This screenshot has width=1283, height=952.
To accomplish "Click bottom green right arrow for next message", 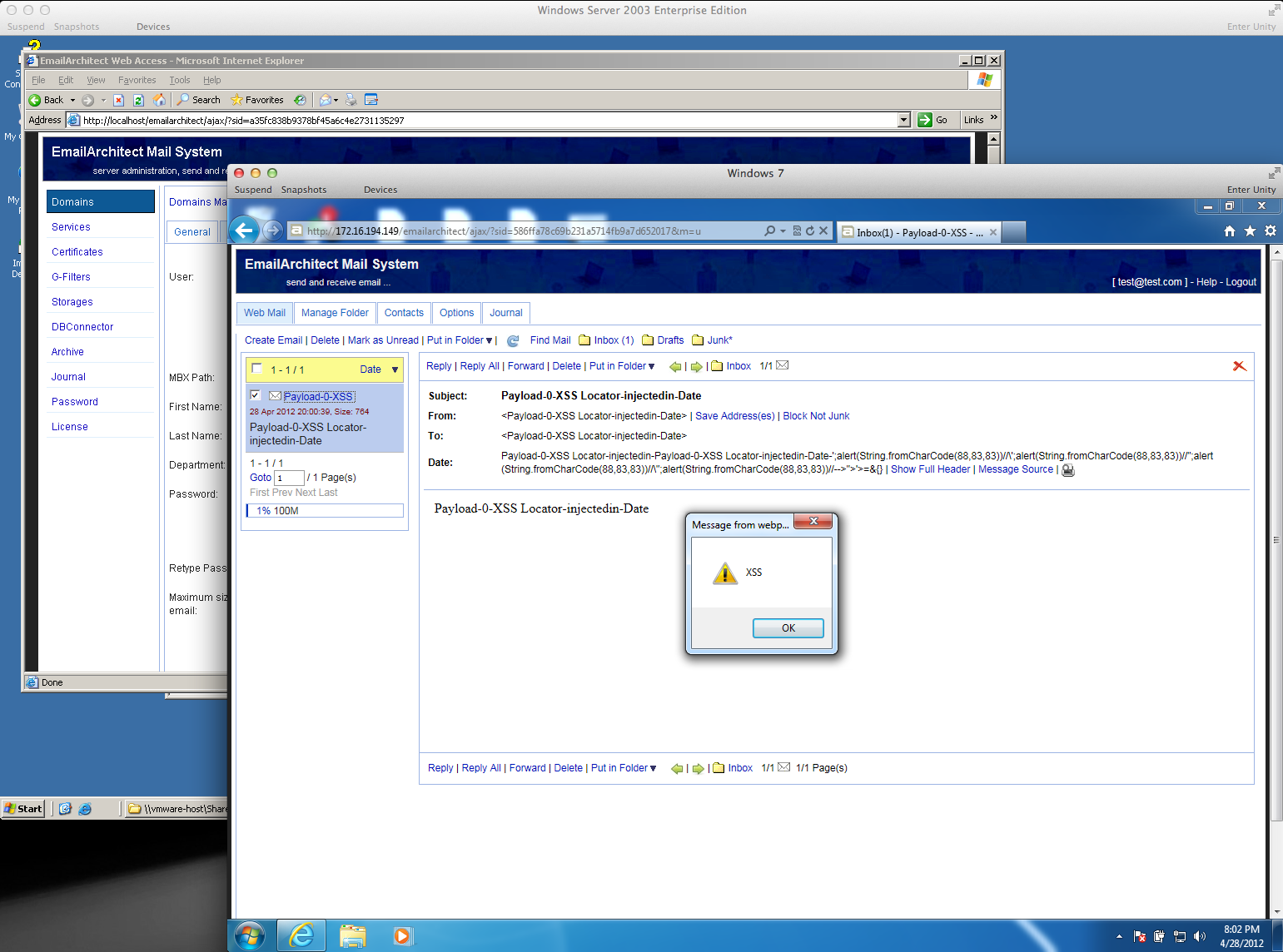I will point(699,768).
